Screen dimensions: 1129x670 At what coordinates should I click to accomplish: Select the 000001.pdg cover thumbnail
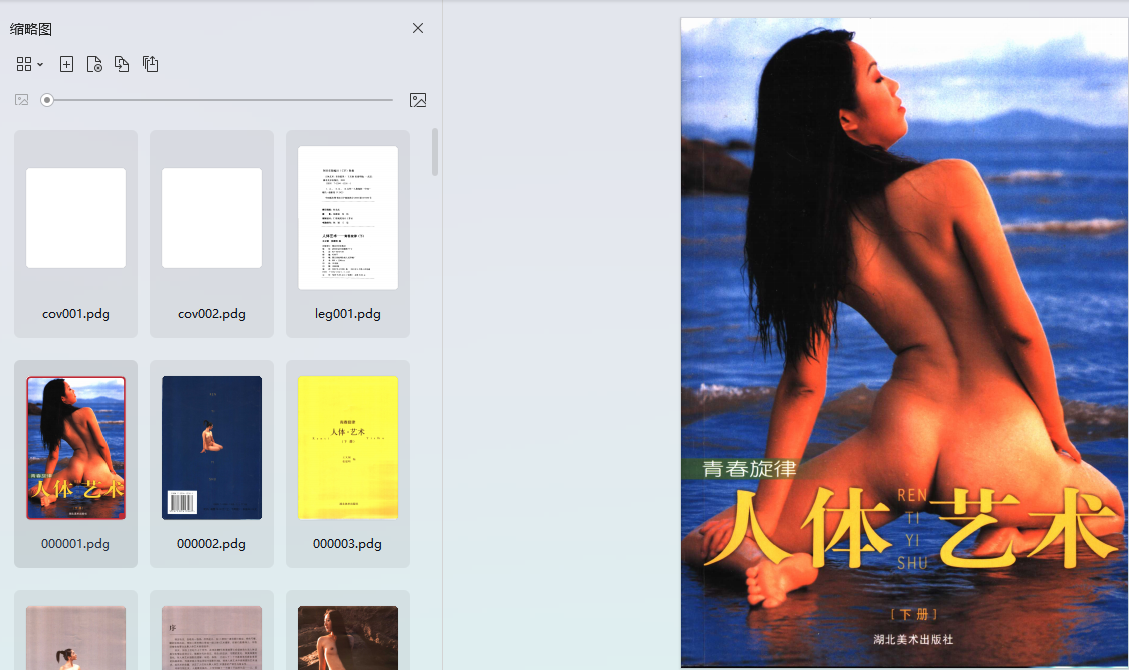[76, 448]
